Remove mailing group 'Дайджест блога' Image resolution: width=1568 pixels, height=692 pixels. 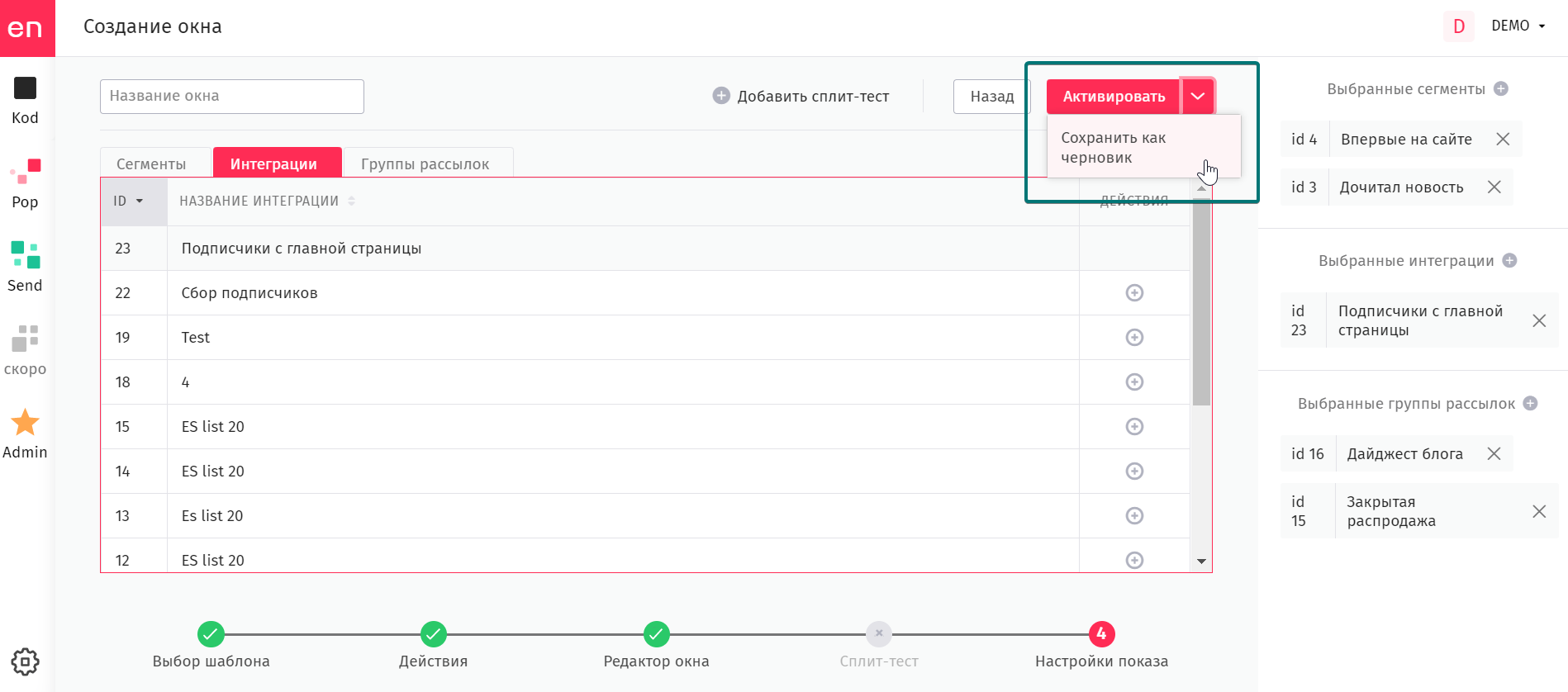(1494, 454)
